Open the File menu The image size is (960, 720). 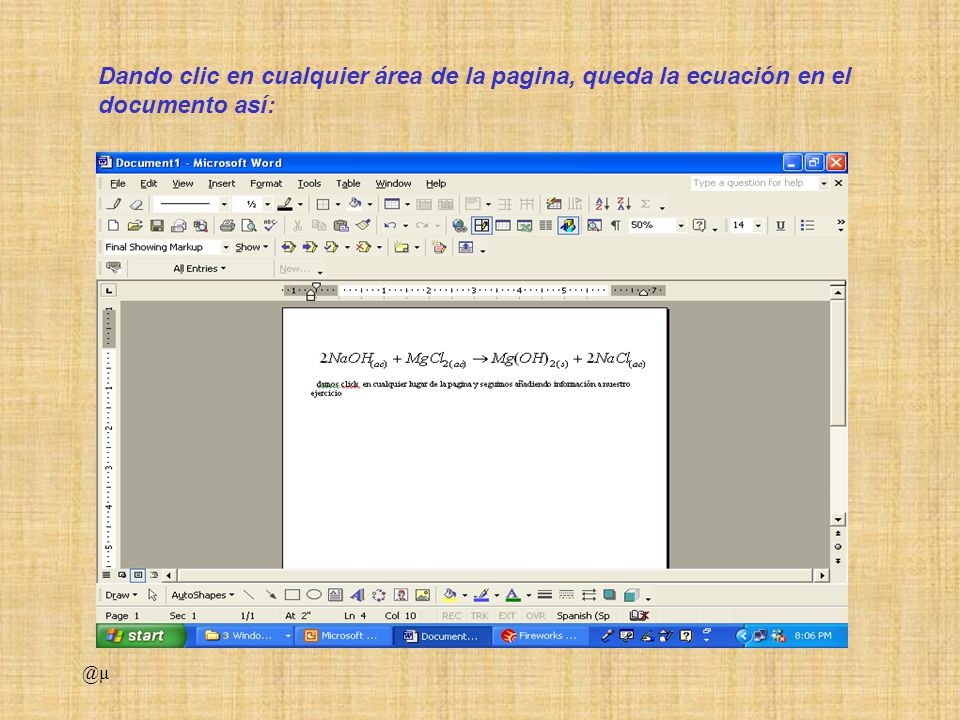(118, 183)
